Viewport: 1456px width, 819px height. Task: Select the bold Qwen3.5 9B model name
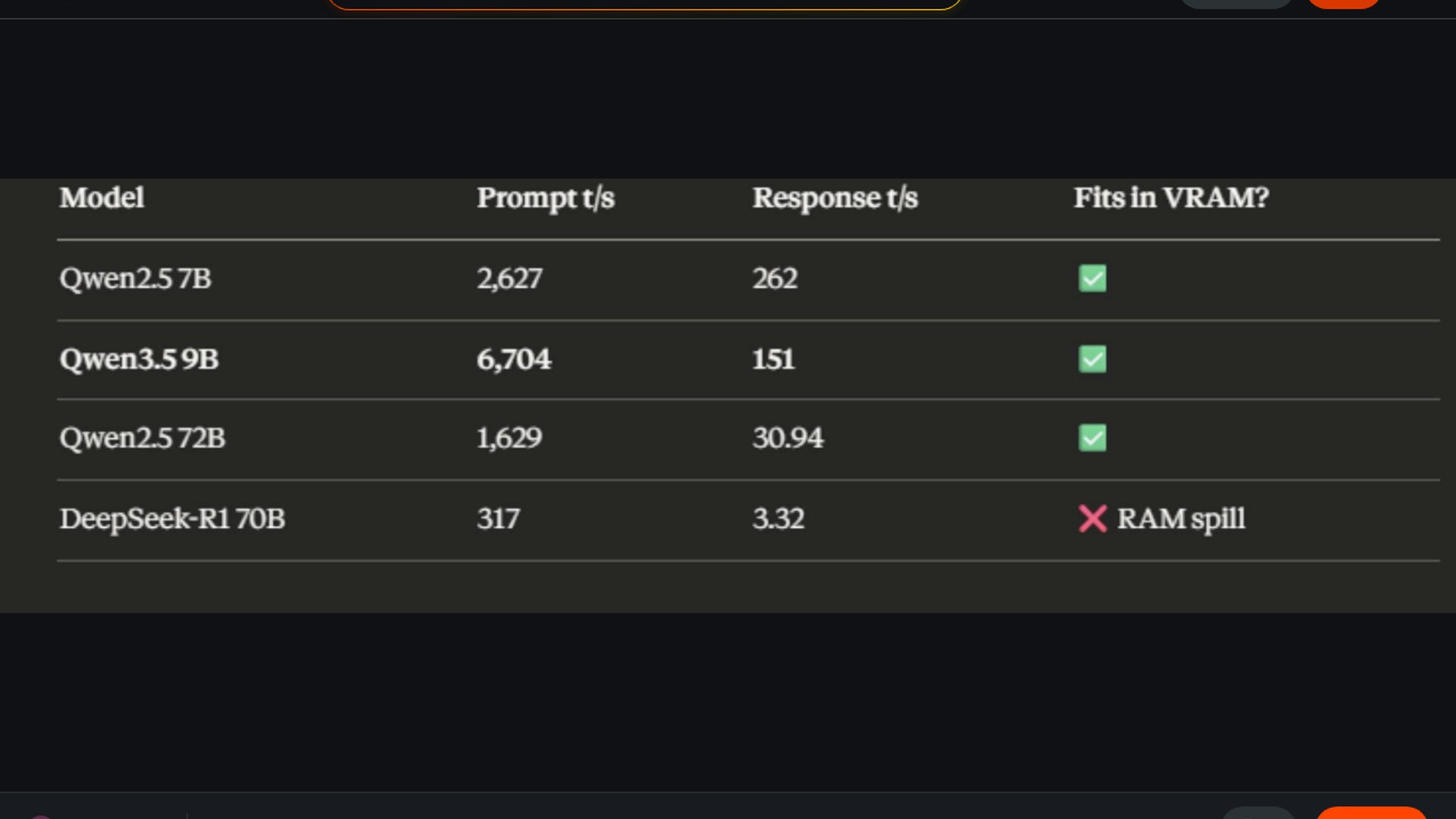[x=139, y=359]
